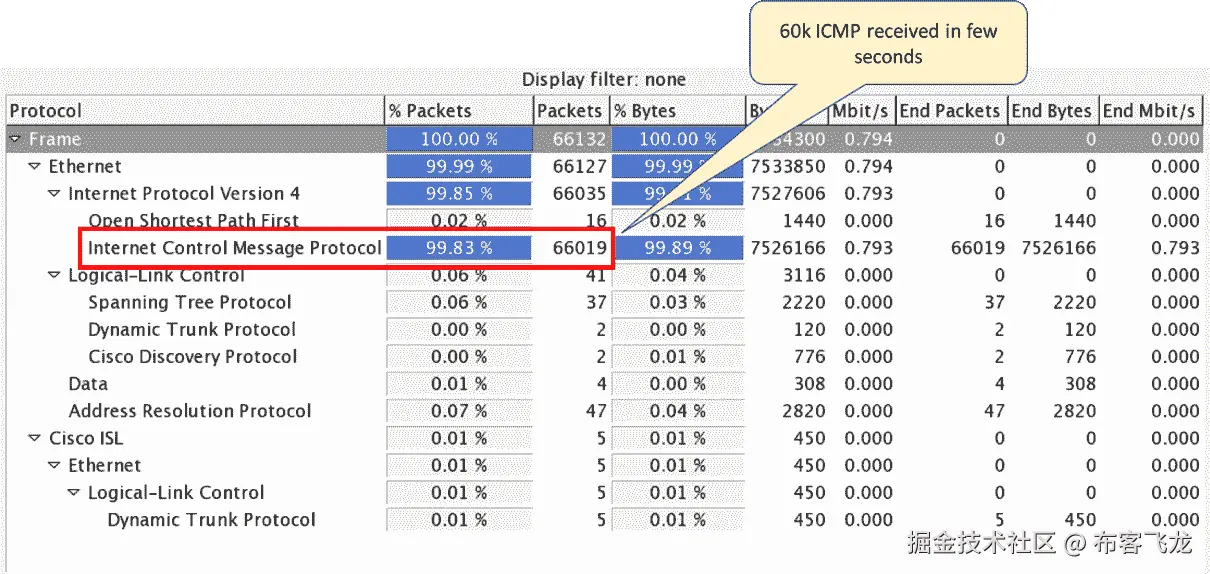Viewport: 1210px width, 574px height.
Task: Sort by the % Packets column header
Action: (459, 111)
